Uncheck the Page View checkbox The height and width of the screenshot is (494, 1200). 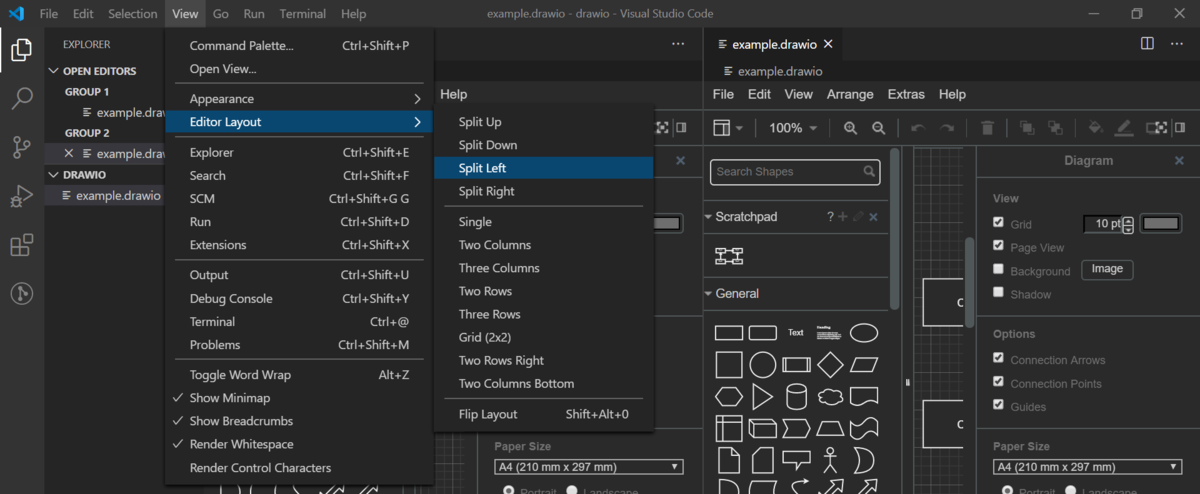click(x=998, y=245)
